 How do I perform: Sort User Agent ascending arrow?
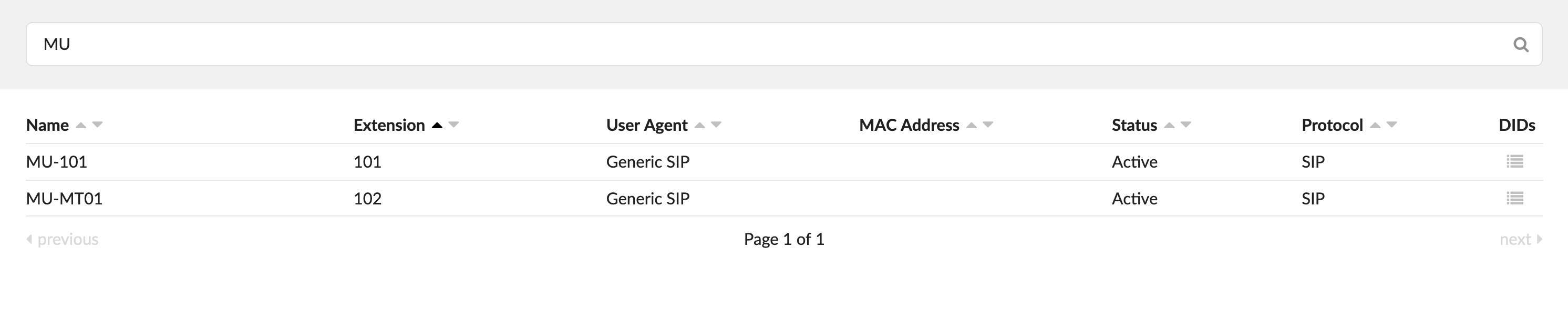pos(699,125)
